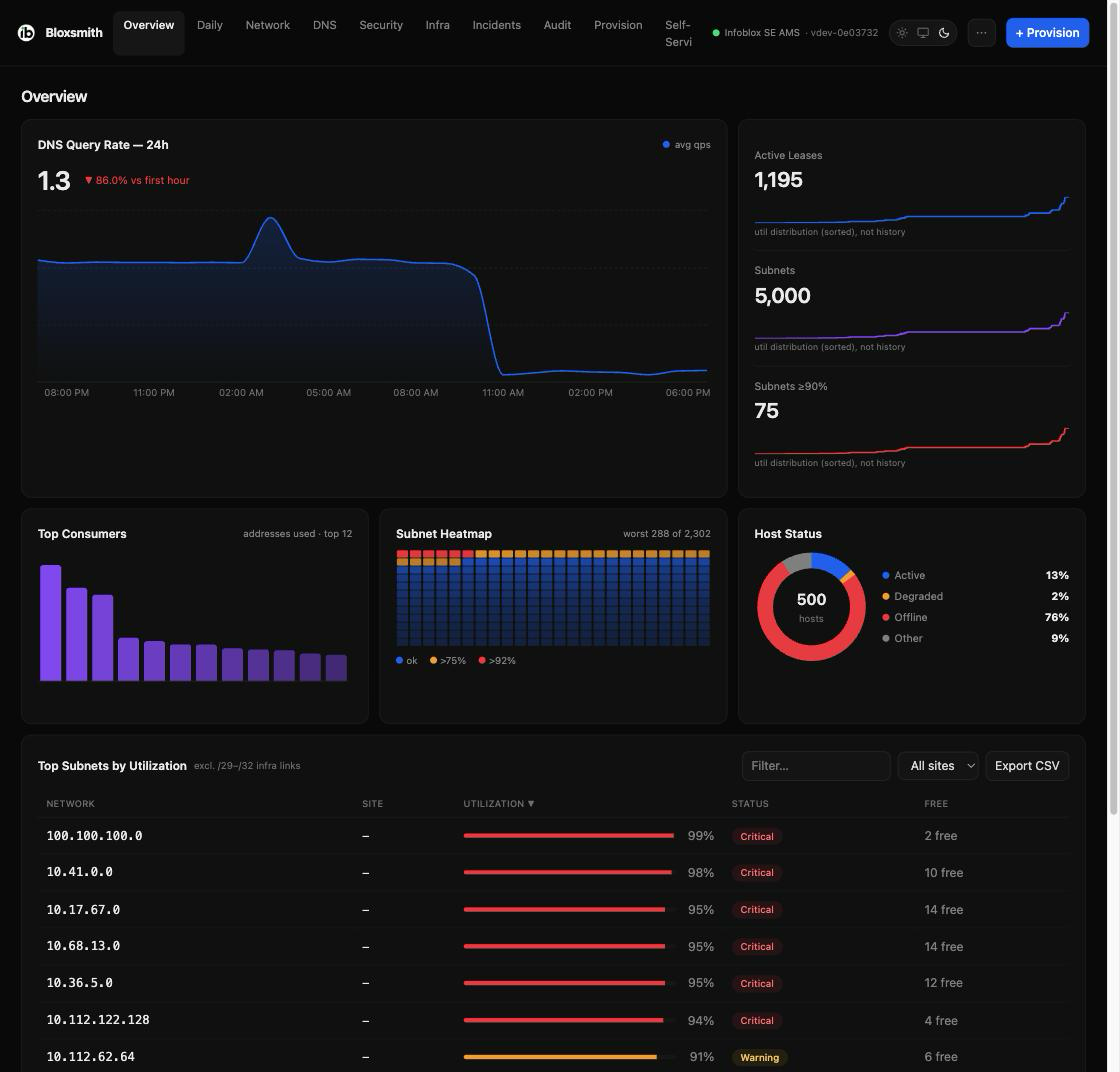Open the All sites dropdown
Image resolution: width=1120 pixels, height=1072 pixels.
(938, 766)
